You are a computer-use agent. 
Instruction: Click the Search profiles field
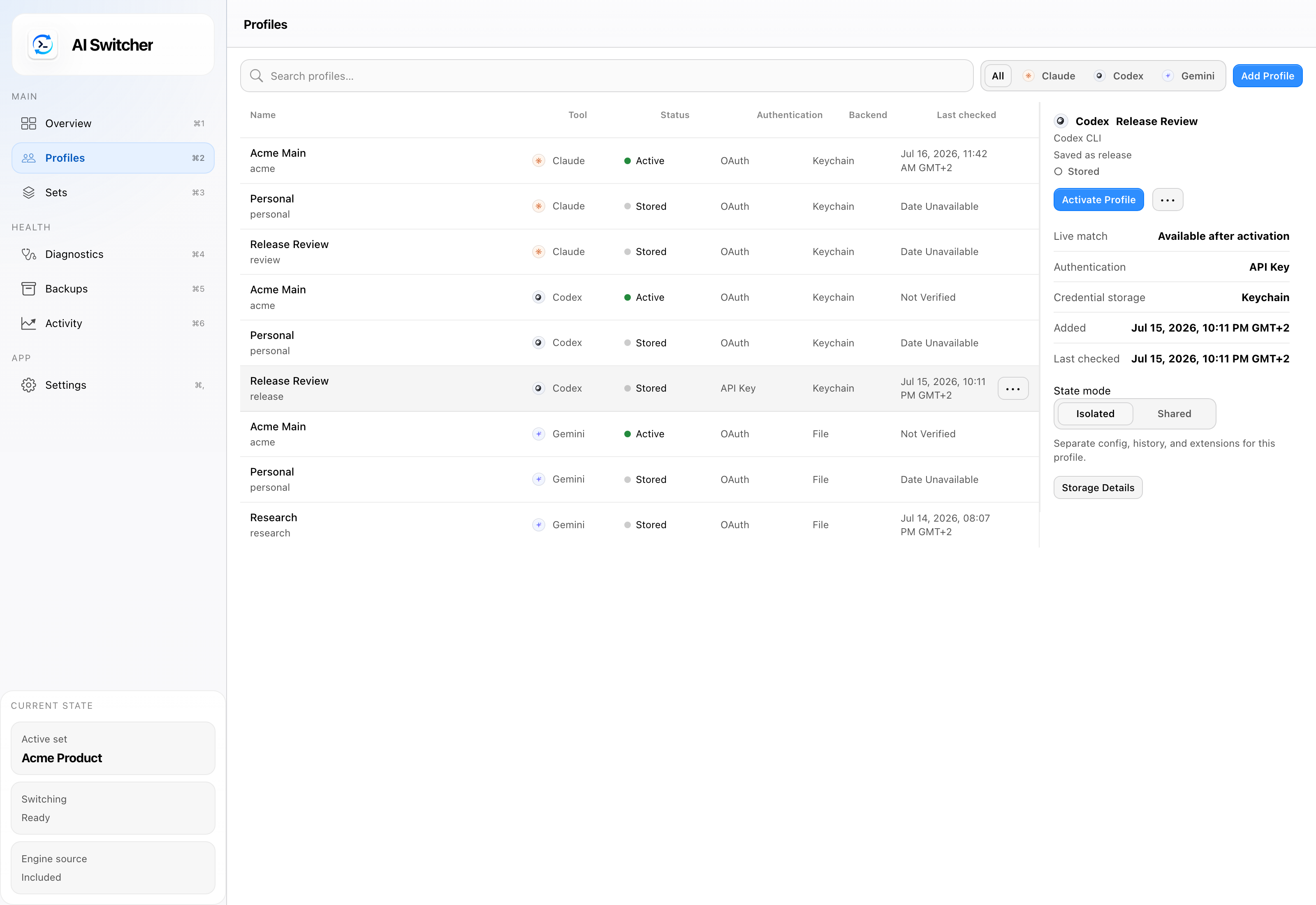(607, 75)
